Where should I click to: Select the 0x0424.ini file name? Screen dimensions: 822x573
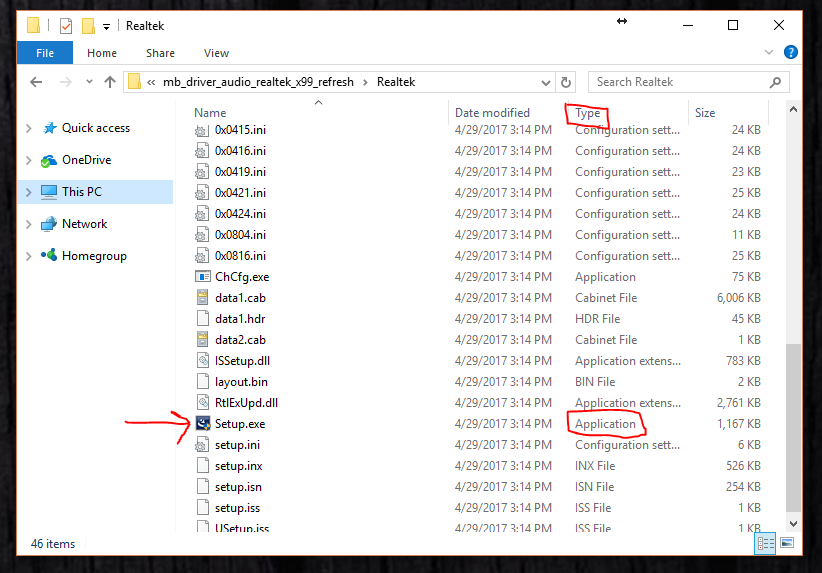pos(240,214)
